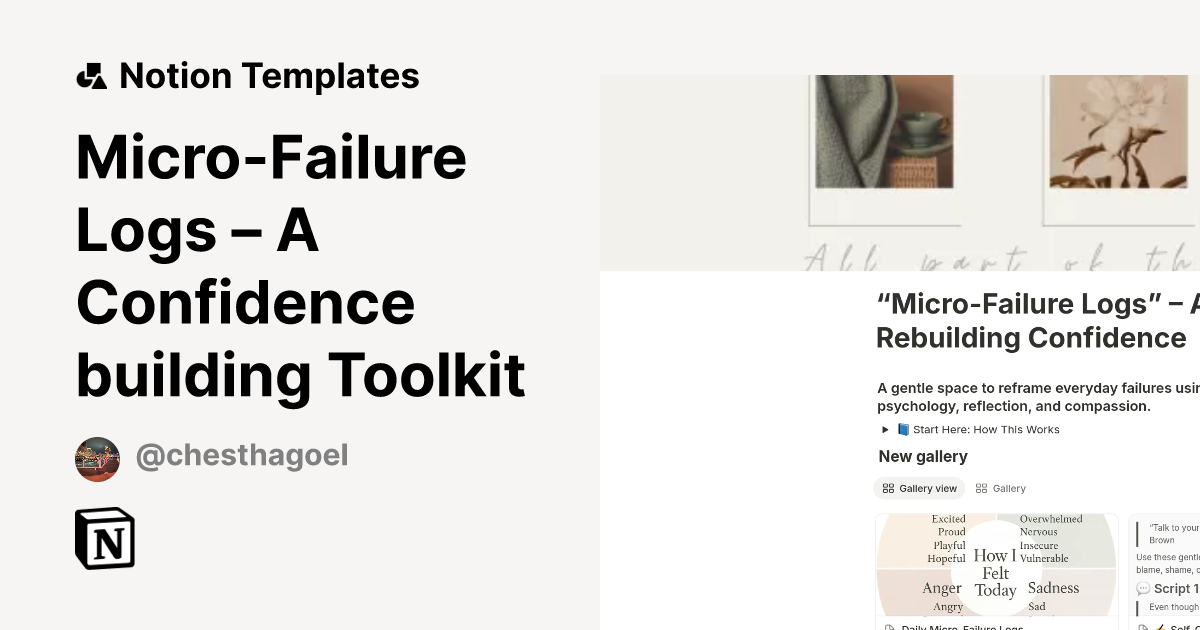Click the grid icon in Gallery view button
The width and height of the screenshot is (1200, 630).
(888, 488)
